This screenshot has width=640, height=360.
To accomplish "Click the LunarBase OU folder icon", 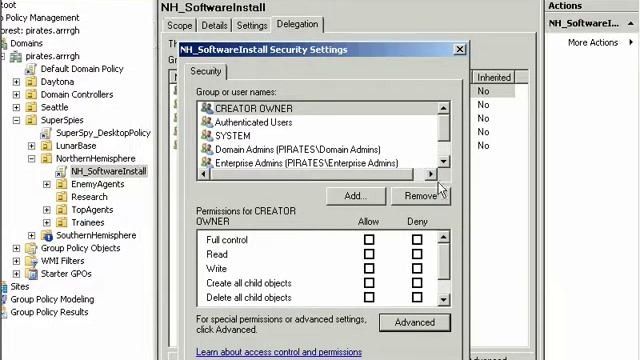I will 47,146.
